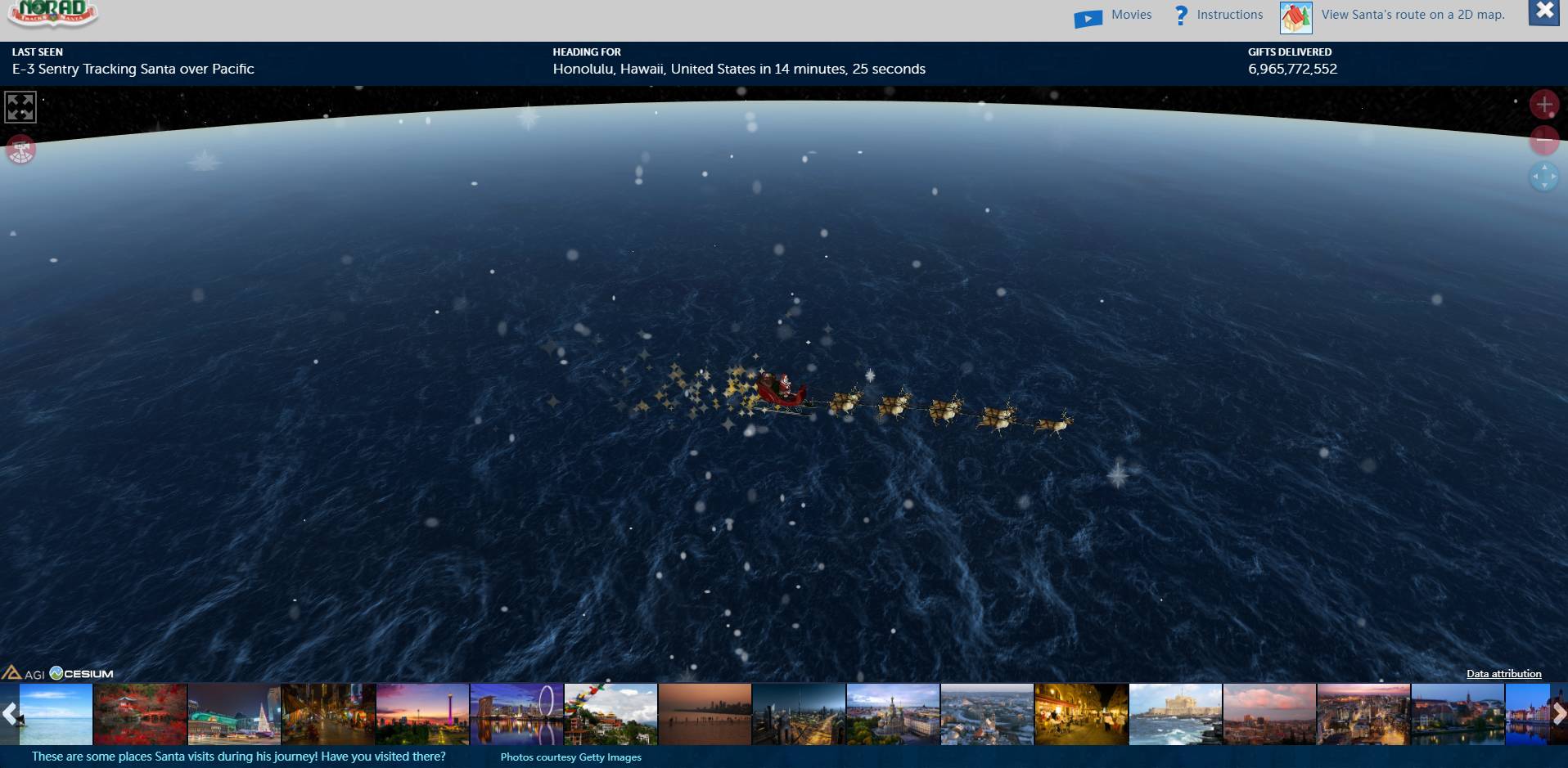Image resolution: width=1568 pixels, height=768 pixels.
Task: Open the Movies video icon
Action: click(x=1088, y=18)
